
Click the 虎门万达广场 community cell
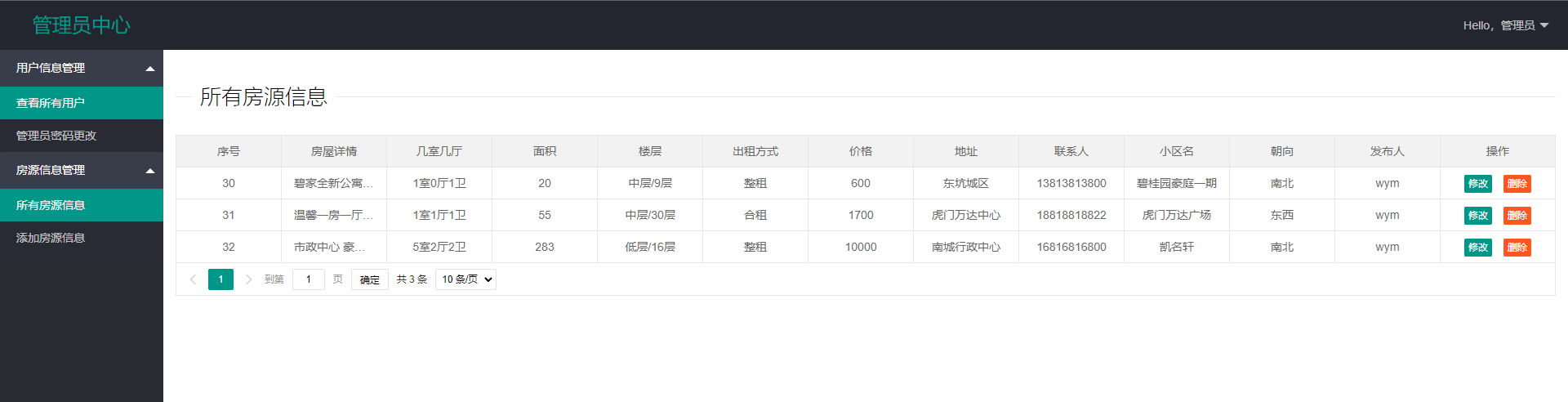[1177, 215]
